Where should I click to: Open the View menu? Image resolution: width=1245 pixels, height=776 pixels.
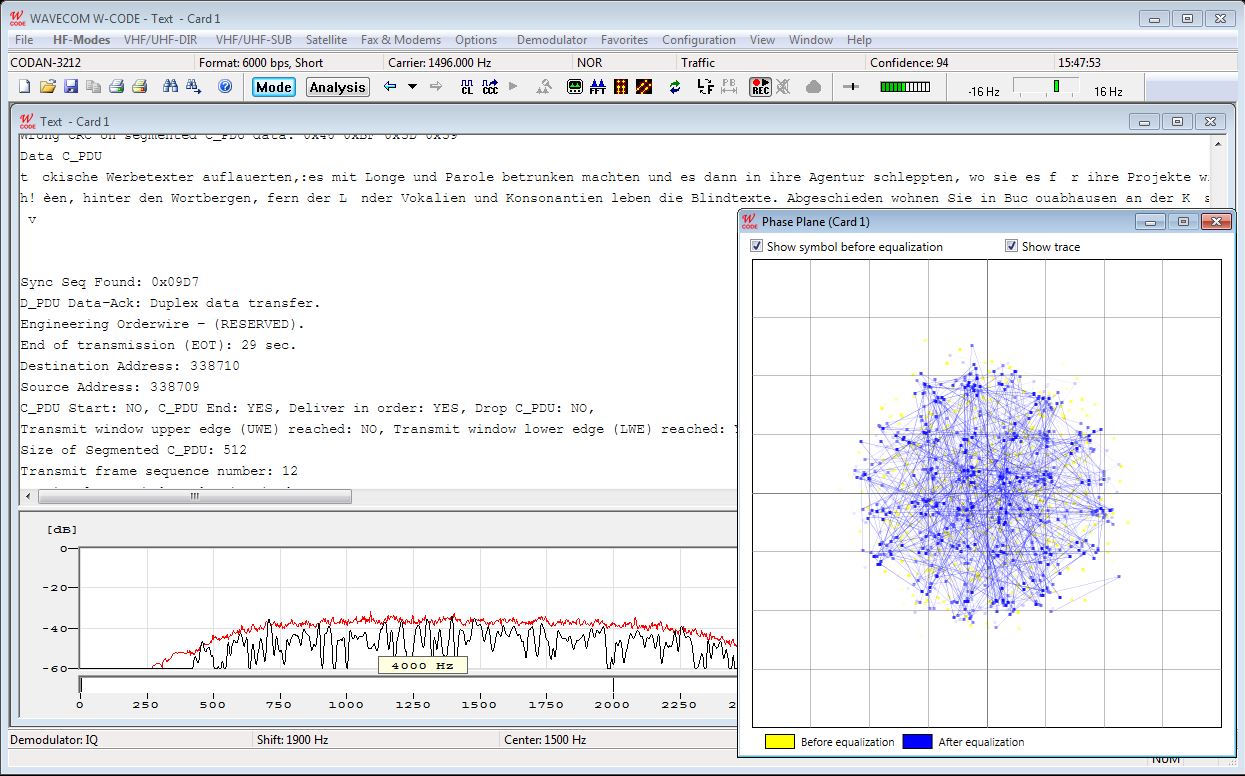pyautogui.click(x=762, y=40)
